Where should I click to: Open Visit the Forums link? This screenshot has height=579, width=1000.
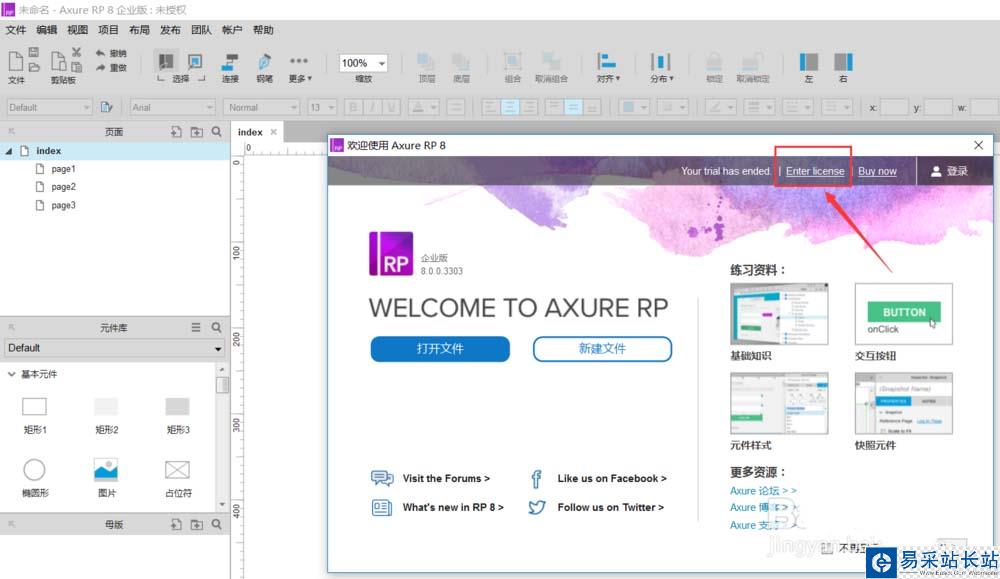tap(446, 478)
